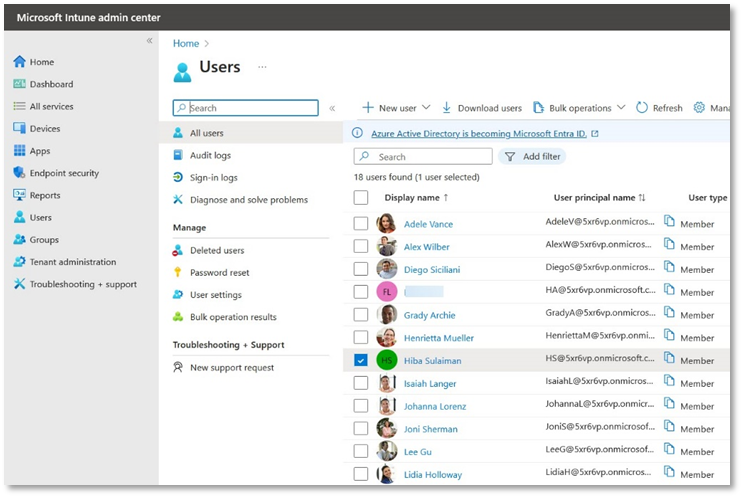Copy Adele Vance's user principal name
The width and height of the screenshot is (742, 497).
click(x=670, y=223)
